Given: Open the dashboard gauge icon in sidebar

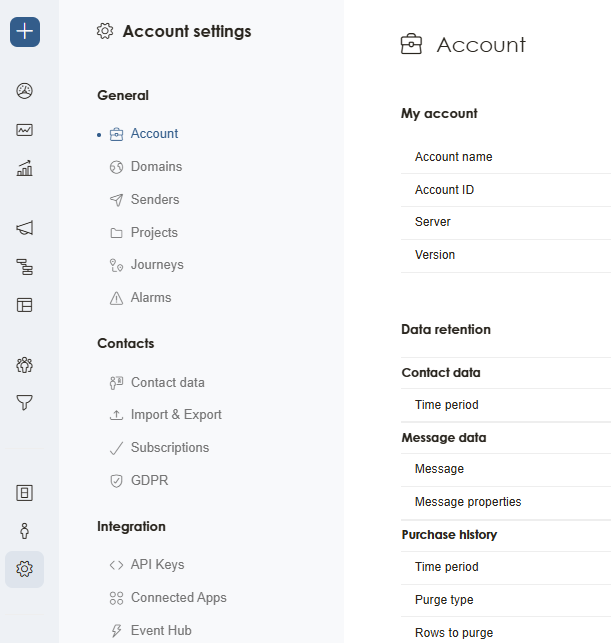Looking at the screenshot, I should [x=25, y=91].
